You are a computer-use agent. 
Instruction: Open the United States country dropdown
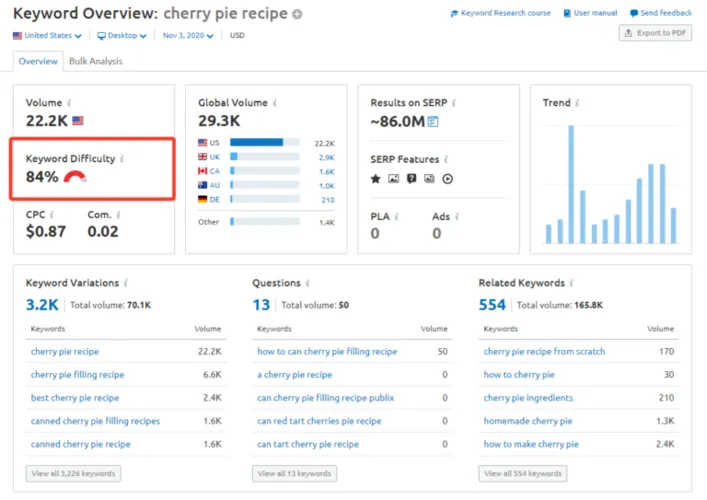click(x=47, y=36)
